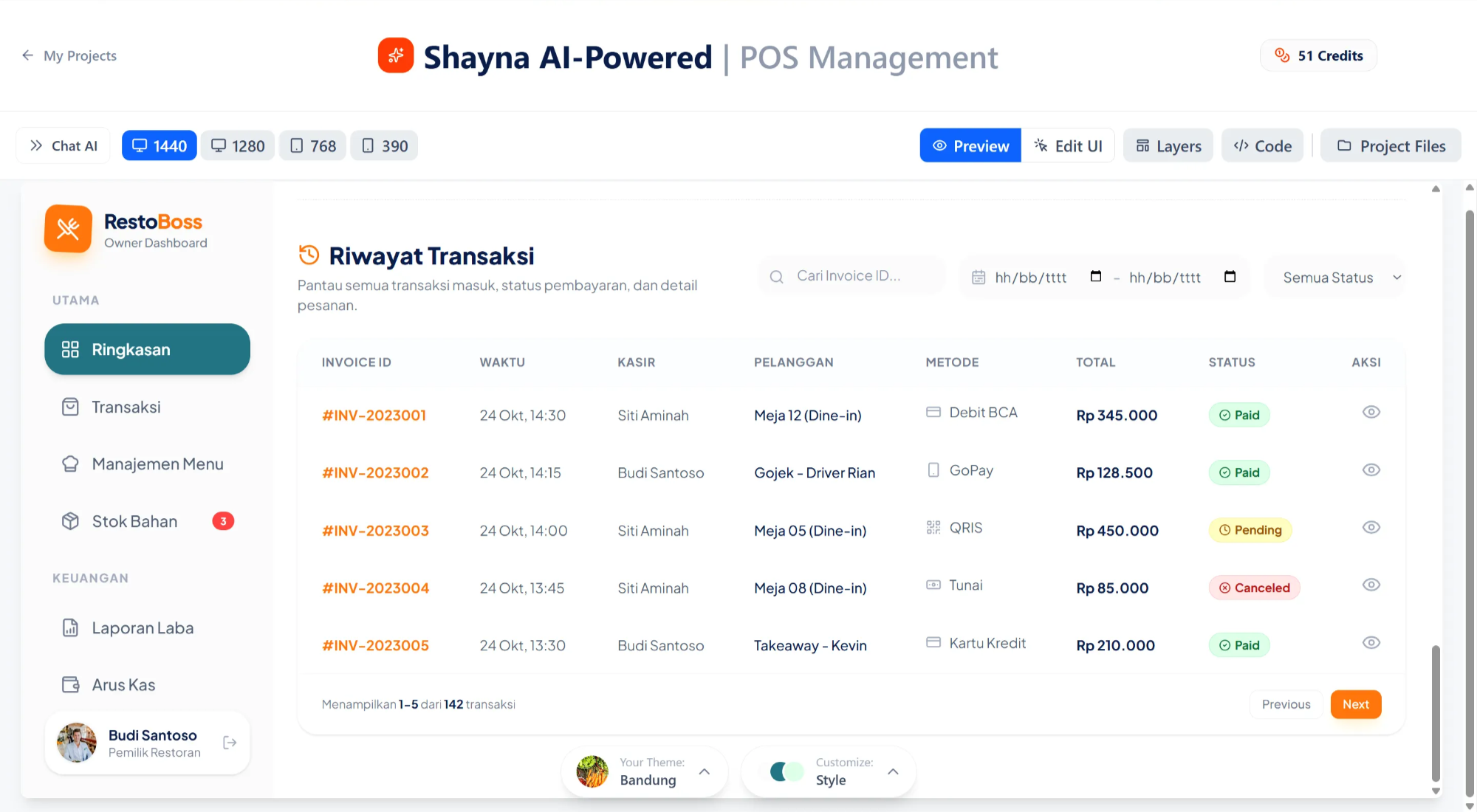Show details for the Canceled transaction
The height and width of the screenshot is (812, 1477).
coord(1371,585)
